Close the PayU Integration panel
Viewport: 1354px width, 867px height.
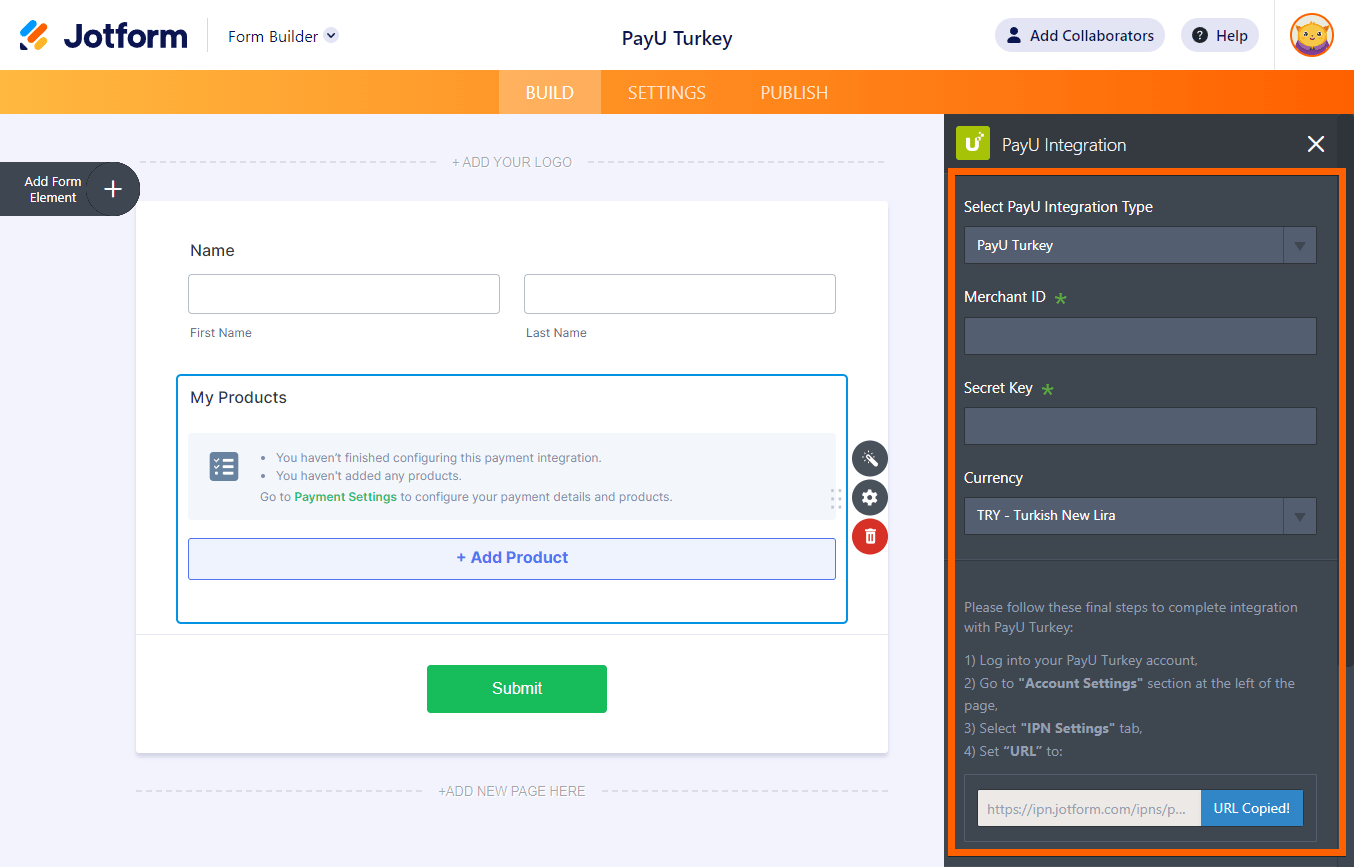point(1316,144)
